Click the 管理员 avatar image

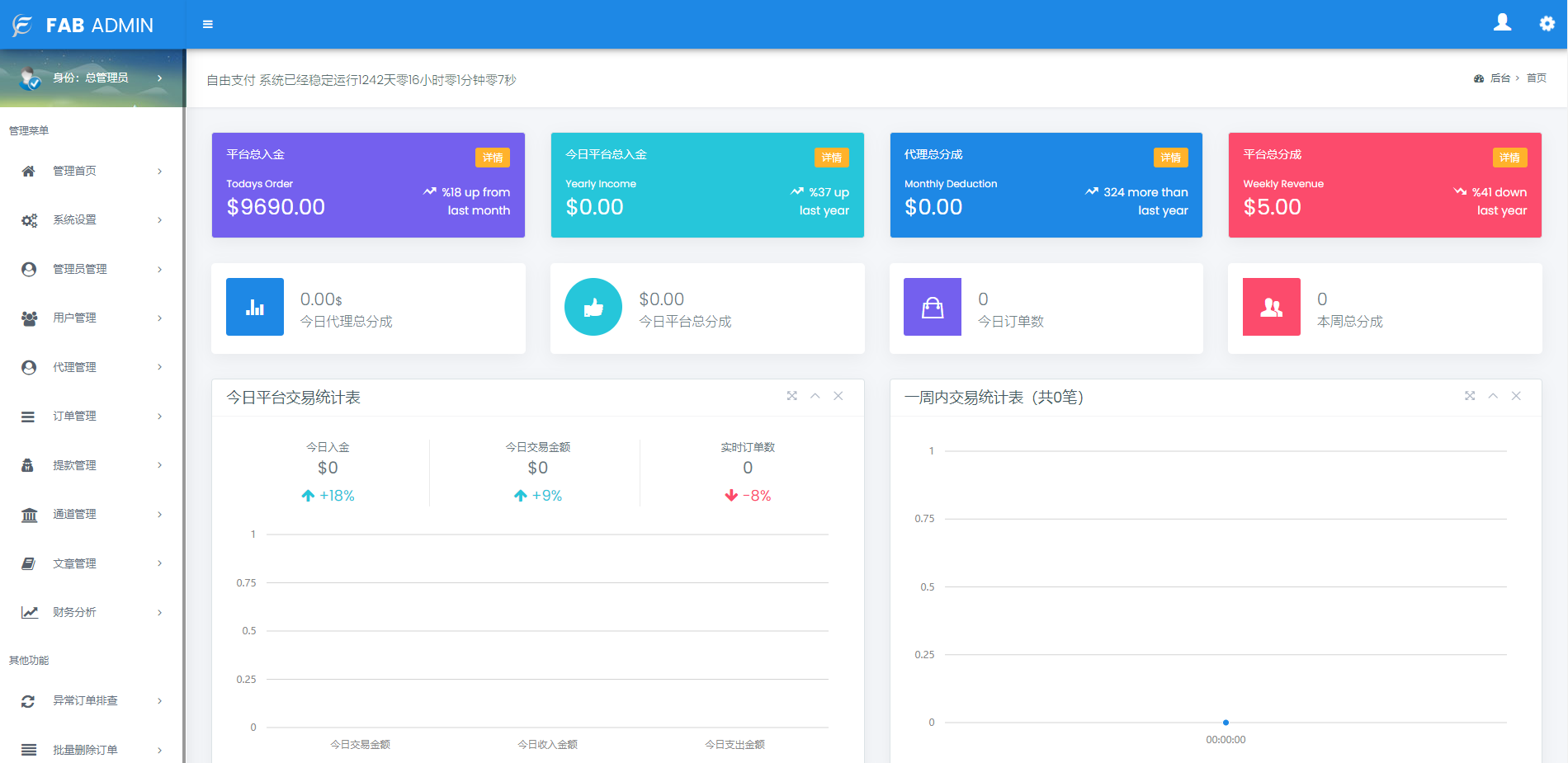coord(31,78)
